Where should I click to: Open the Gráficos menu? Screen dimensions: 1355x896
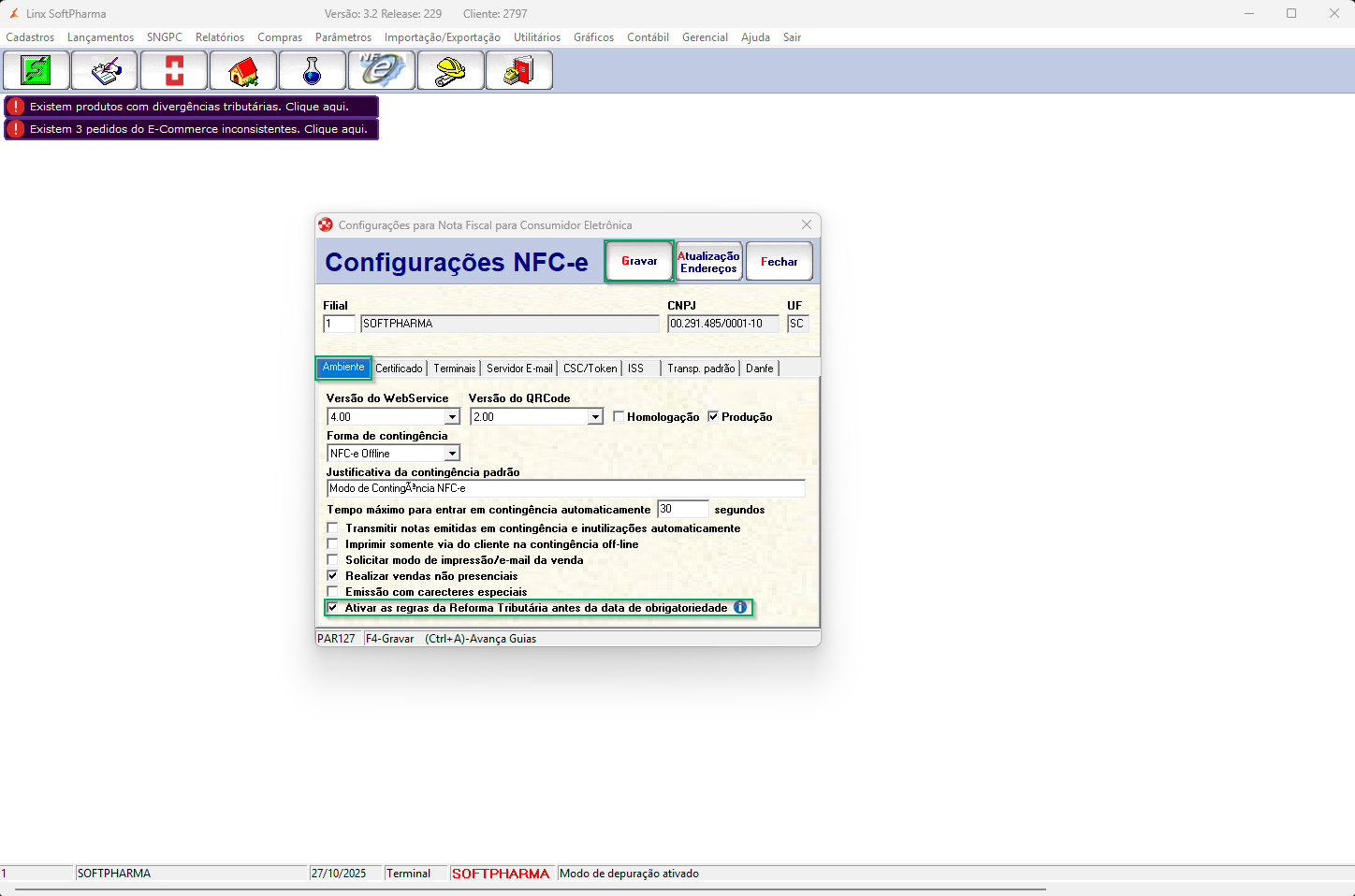pos(594,37)
